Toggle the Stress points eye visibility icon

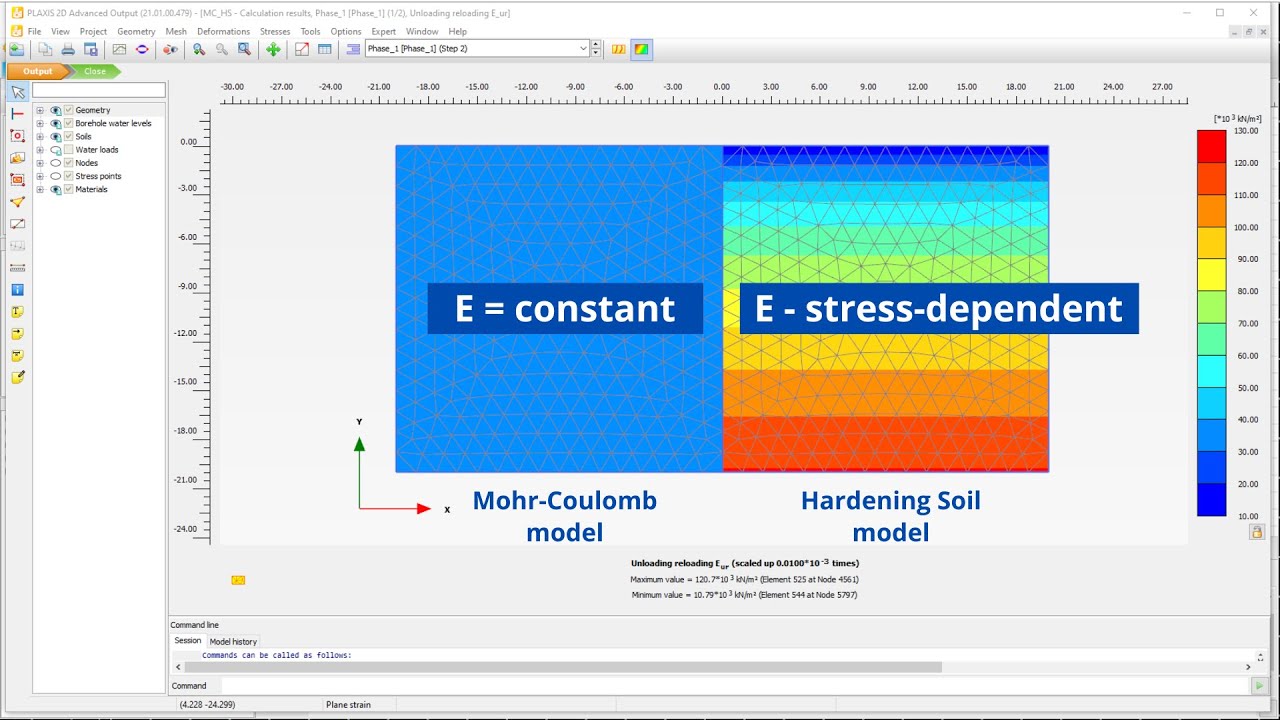[x=56, y=176]
